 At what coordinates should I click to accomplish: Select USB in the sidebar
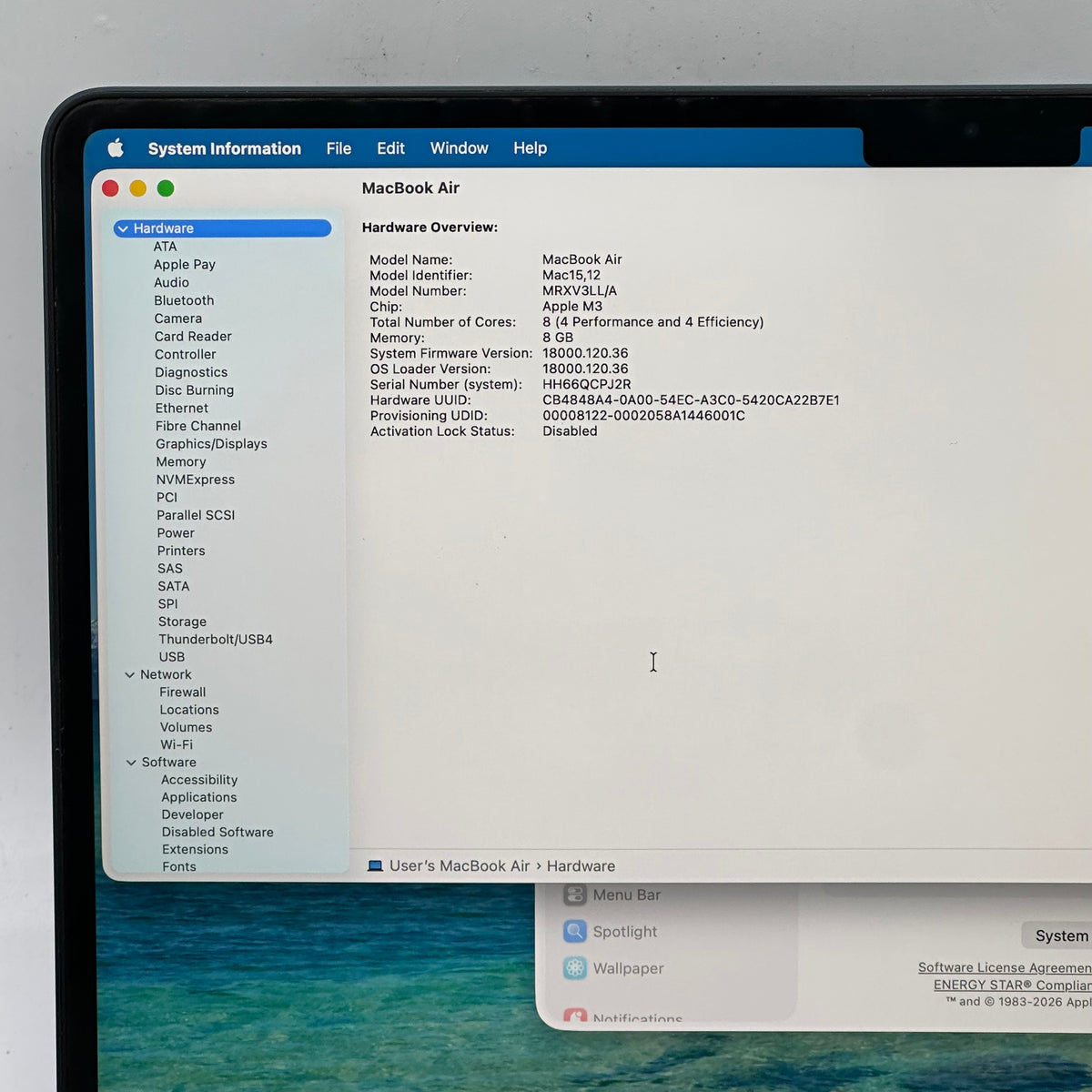coord(172,657)
